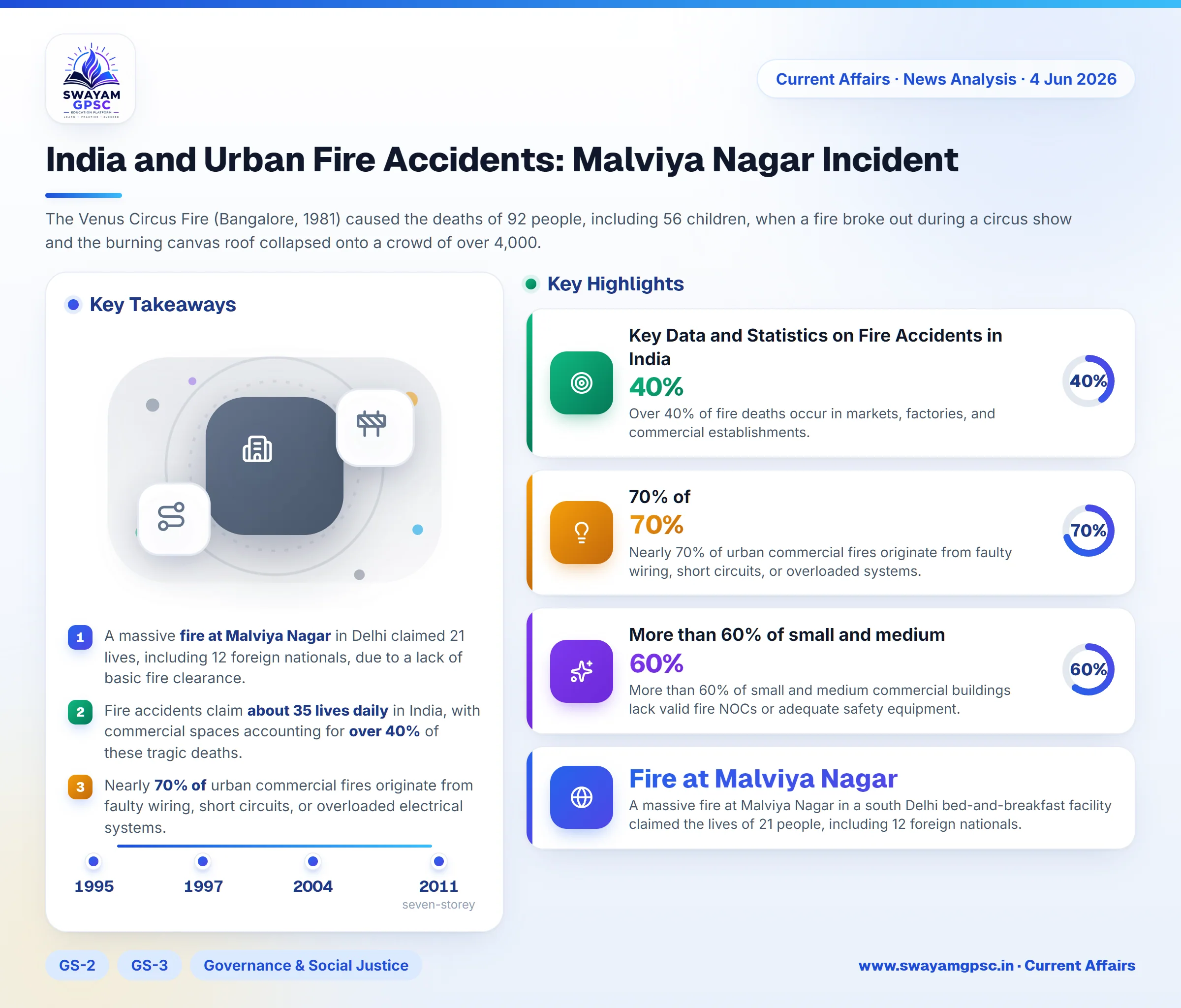This screenshot has width=1181, height=1008.
Task: Click the barrier construction icon tile
Action: pyautogui.click(x=374, y=427)
